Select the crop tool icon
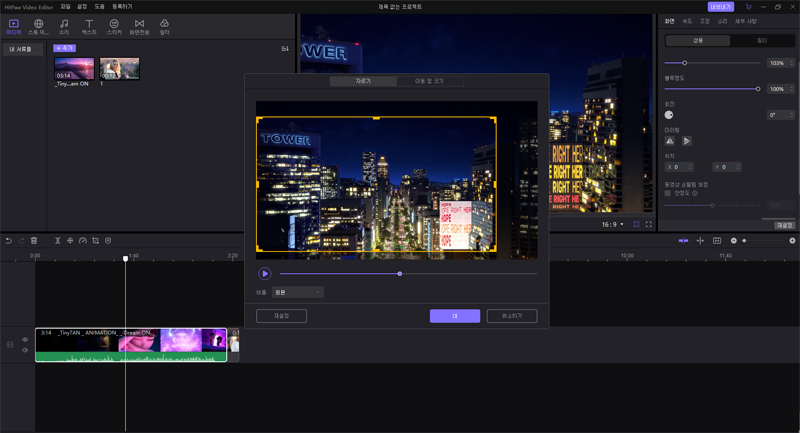Screen dimensions: 800x433 95,241
